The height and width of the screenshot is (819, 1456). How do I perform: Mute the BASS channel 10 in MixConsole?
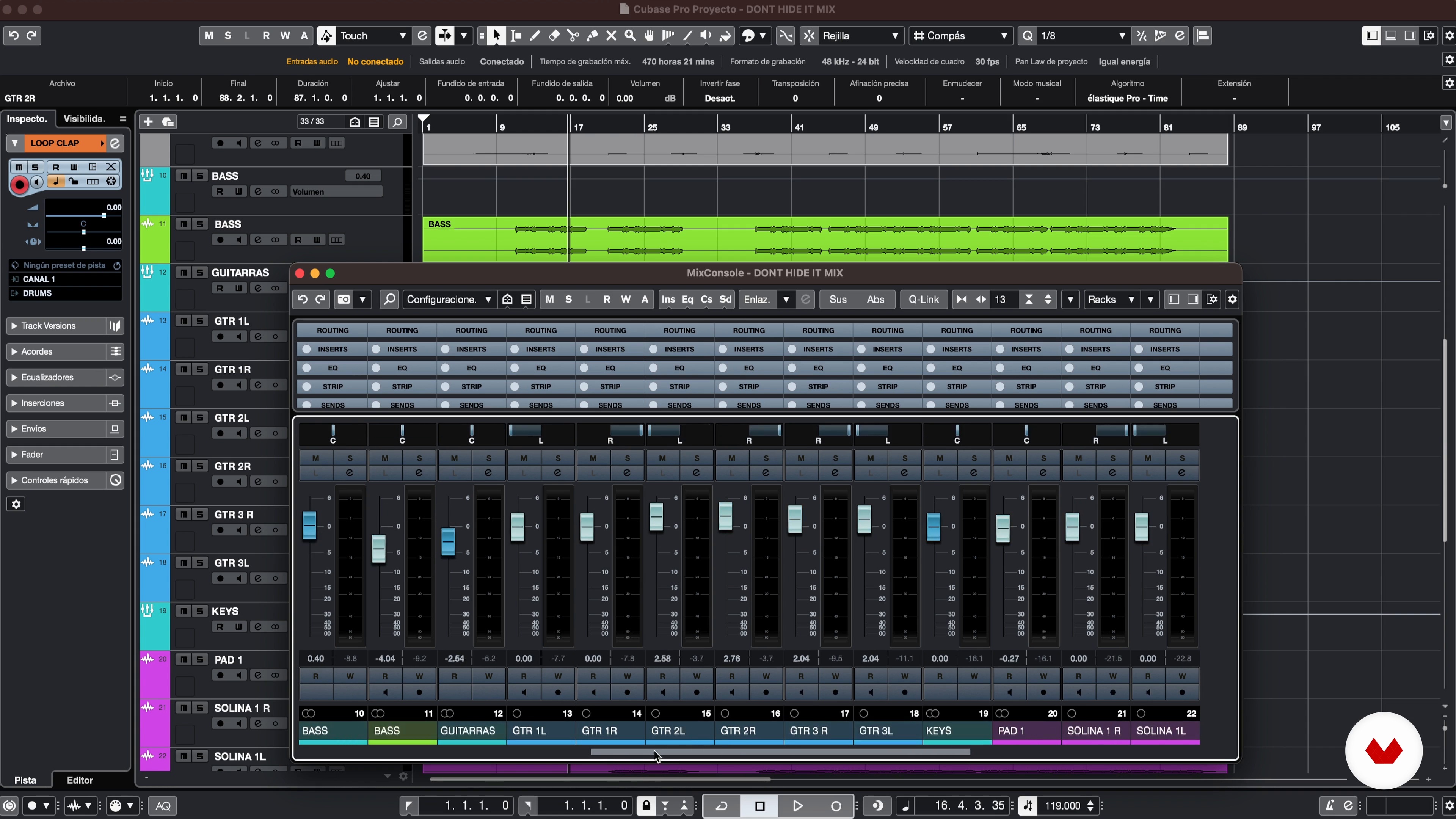[x=315, y=458]
